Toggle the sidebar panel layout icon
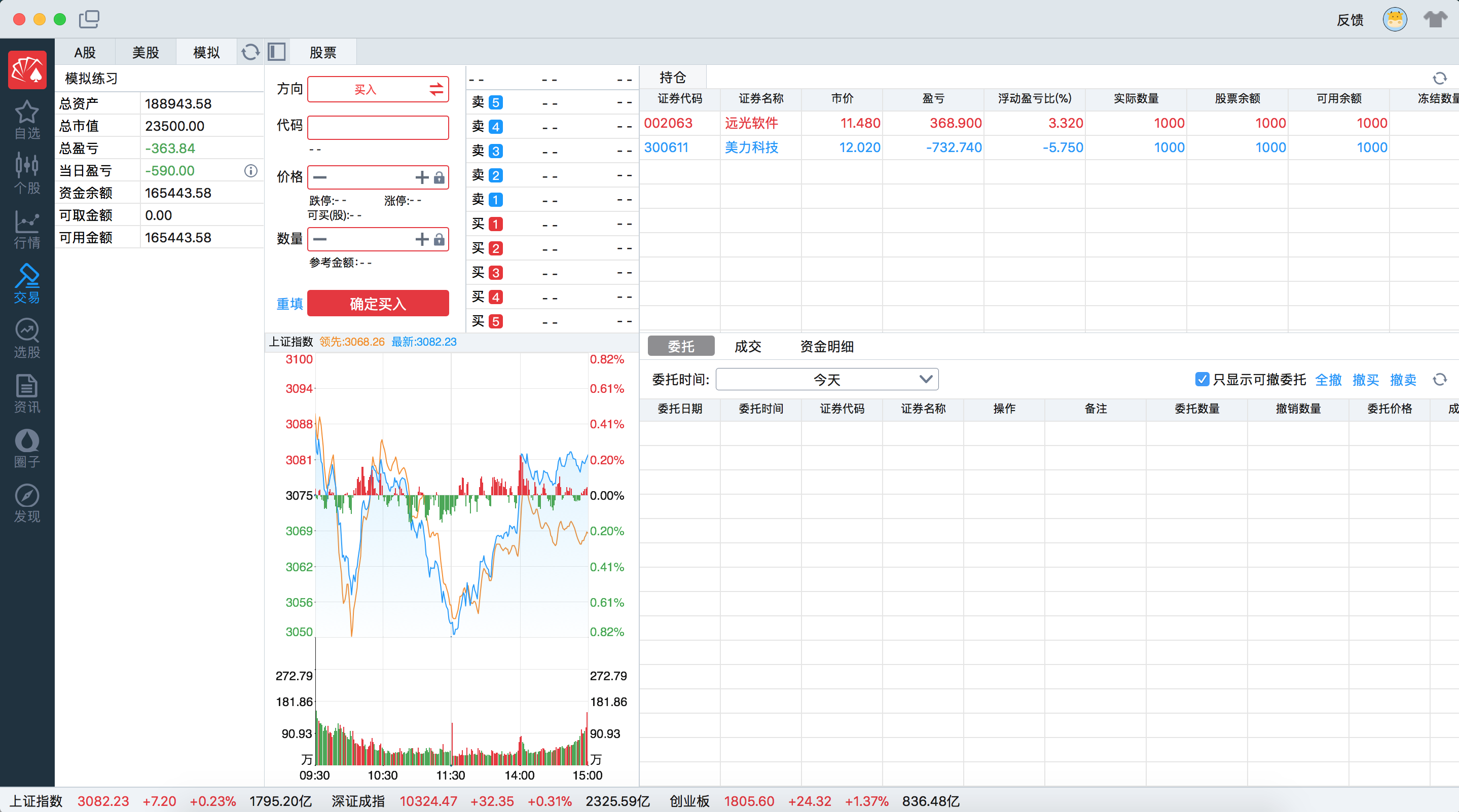 pyautogui.click(x=276, y=52)
